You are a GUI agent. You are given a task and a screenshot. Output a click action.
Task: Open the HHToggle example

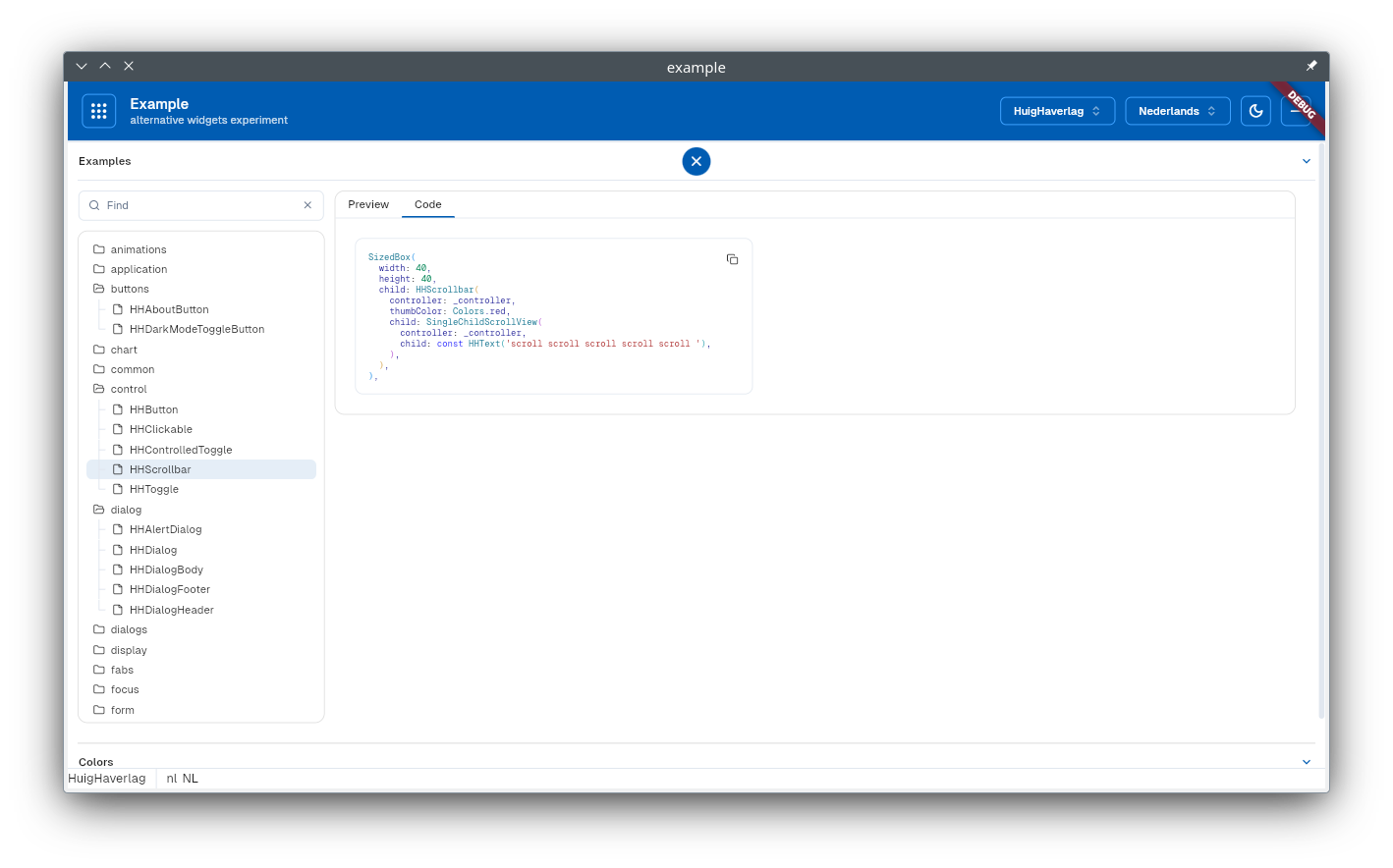154,489
